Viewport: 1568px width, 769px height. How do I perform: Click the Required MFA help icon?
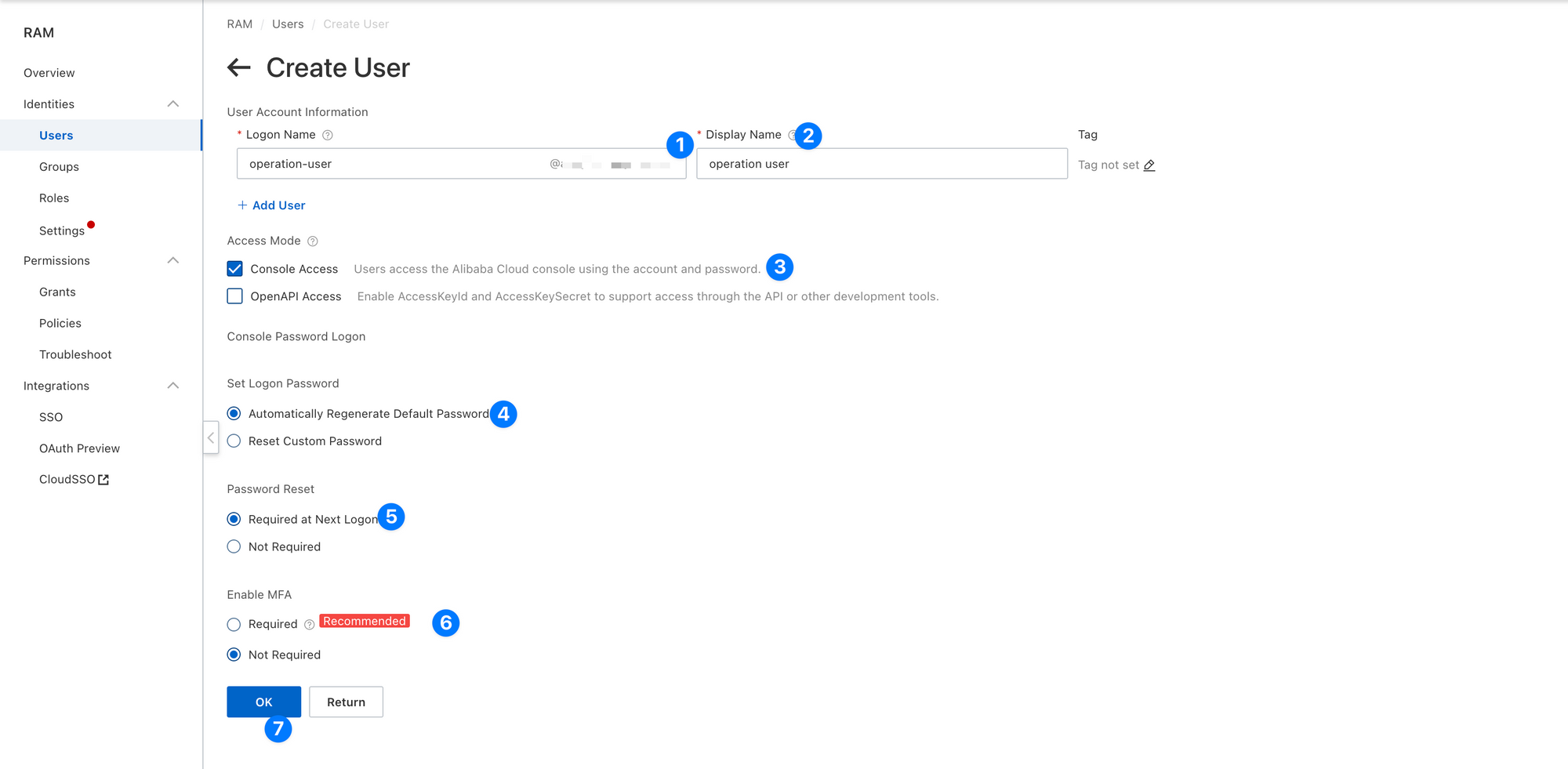coord(309,625)
